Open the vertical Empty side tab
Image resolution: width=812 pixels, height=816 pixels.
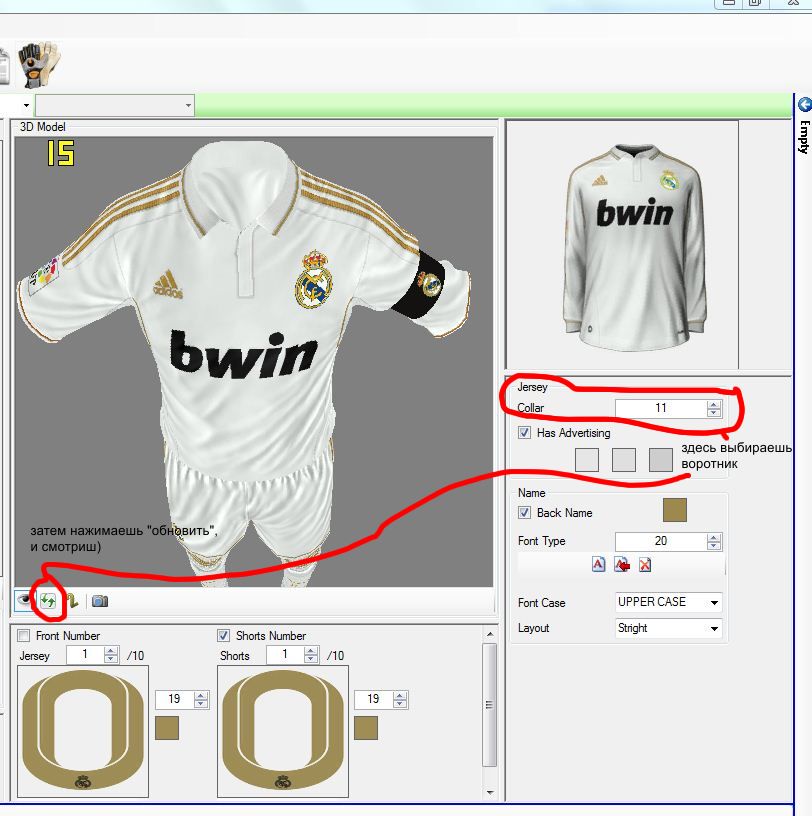805,137
